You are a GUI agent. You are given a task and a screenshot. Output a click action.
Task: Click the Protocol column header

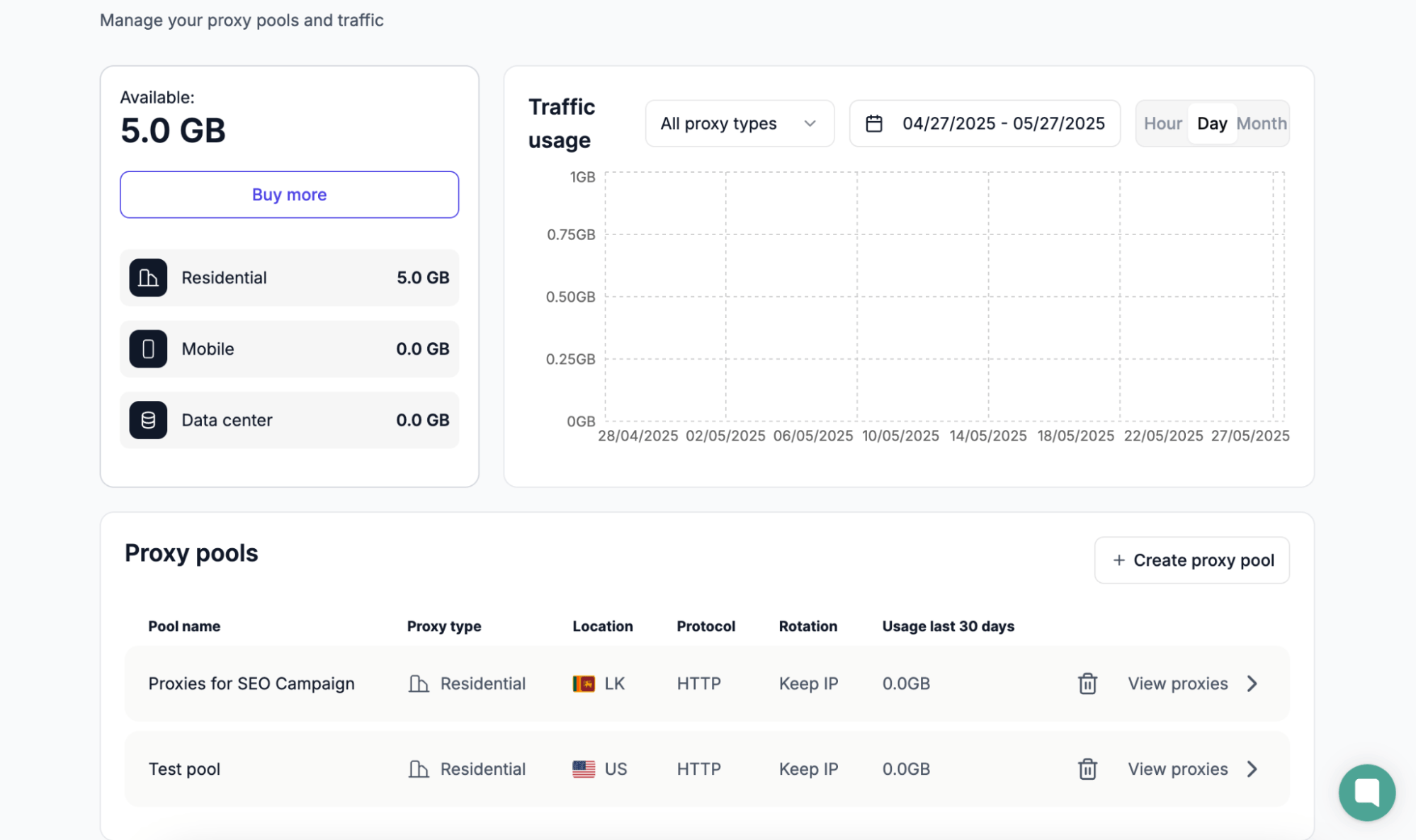(x=706, y=626)
